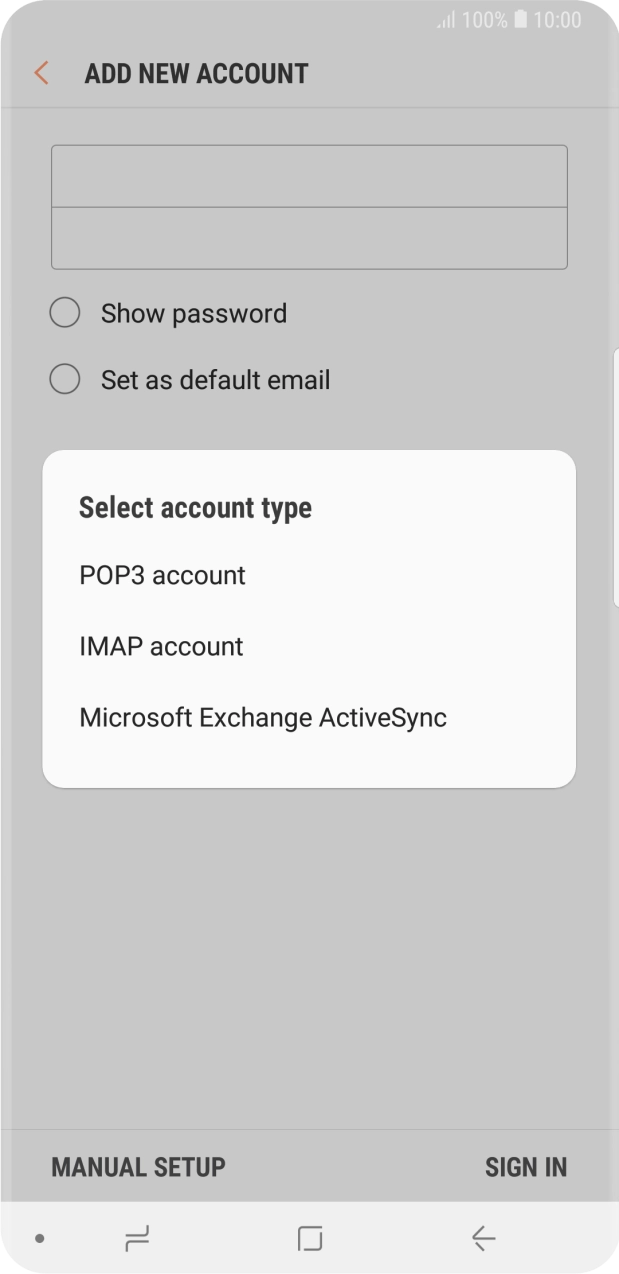Image resolution: width=619 pixels, height=1274 pixels.
Task: Tap the back arrow next to Add New Account
Action: tap(39, 72)
